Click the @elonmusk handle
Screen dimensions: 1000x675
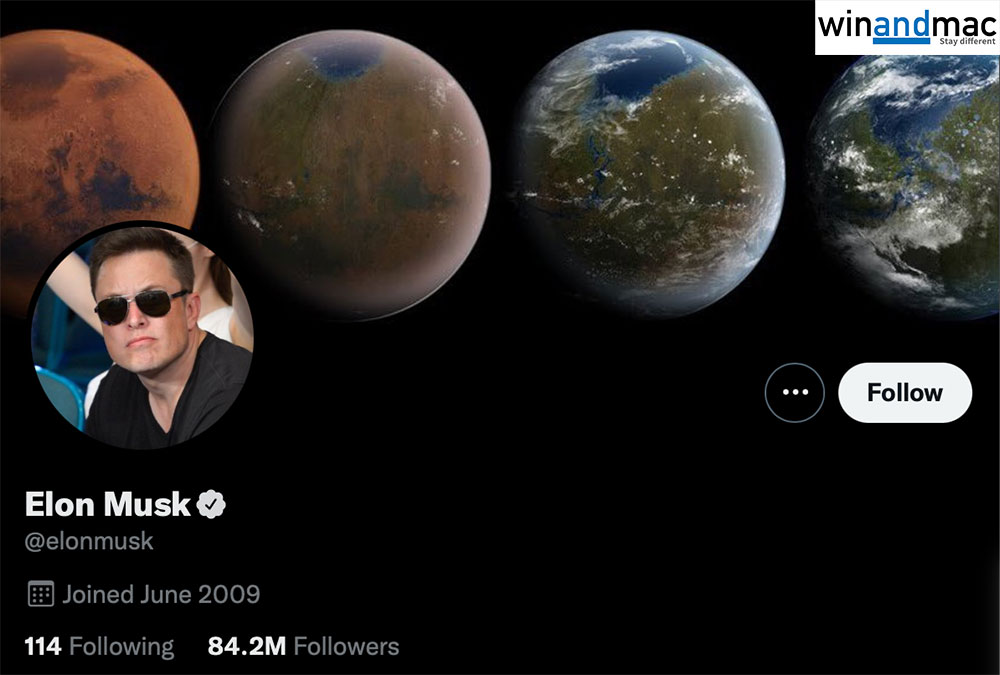89,541
